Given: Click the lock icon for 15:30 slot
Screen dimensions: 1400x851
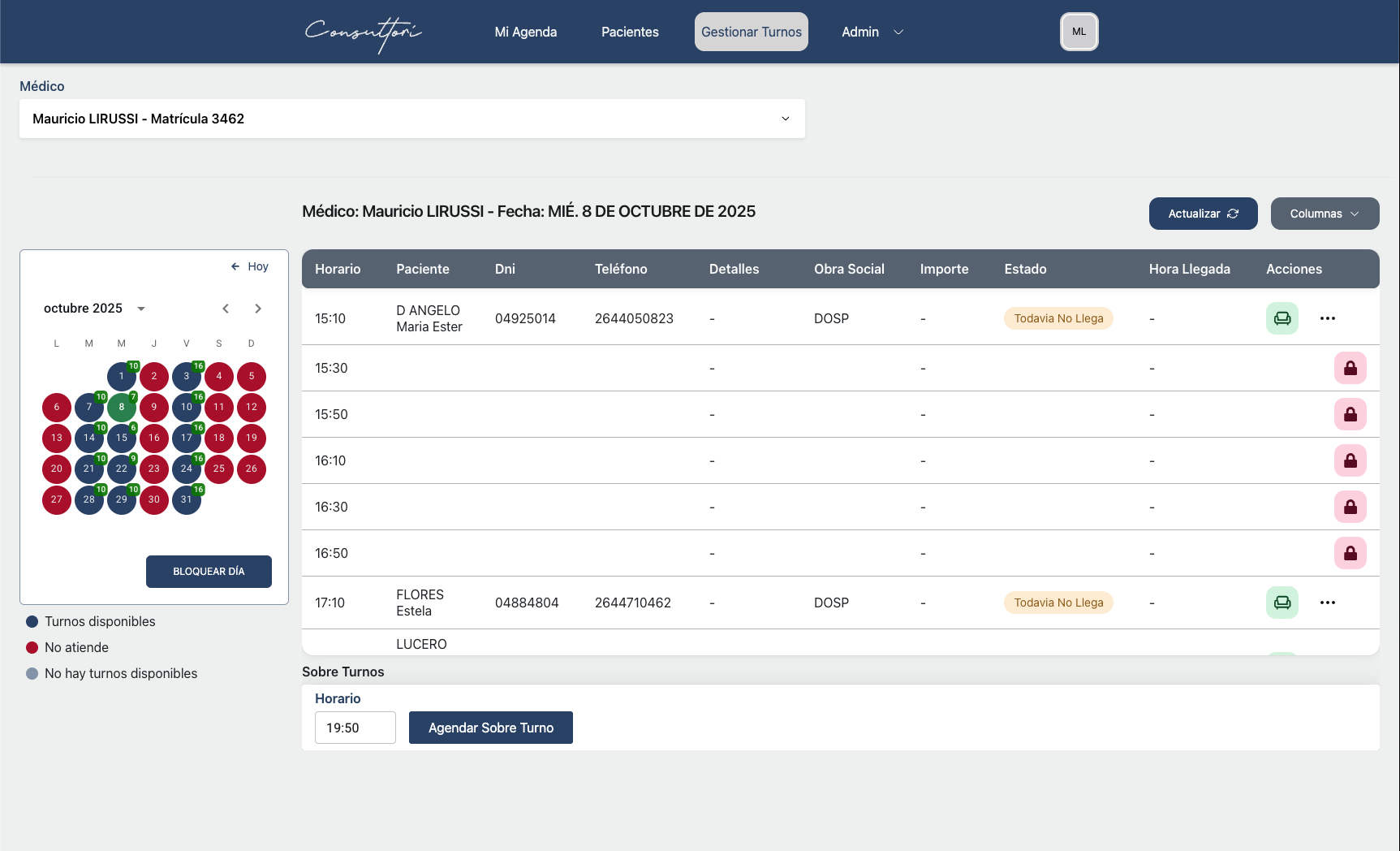Looking at the screenshot, I should point(1350,368).
